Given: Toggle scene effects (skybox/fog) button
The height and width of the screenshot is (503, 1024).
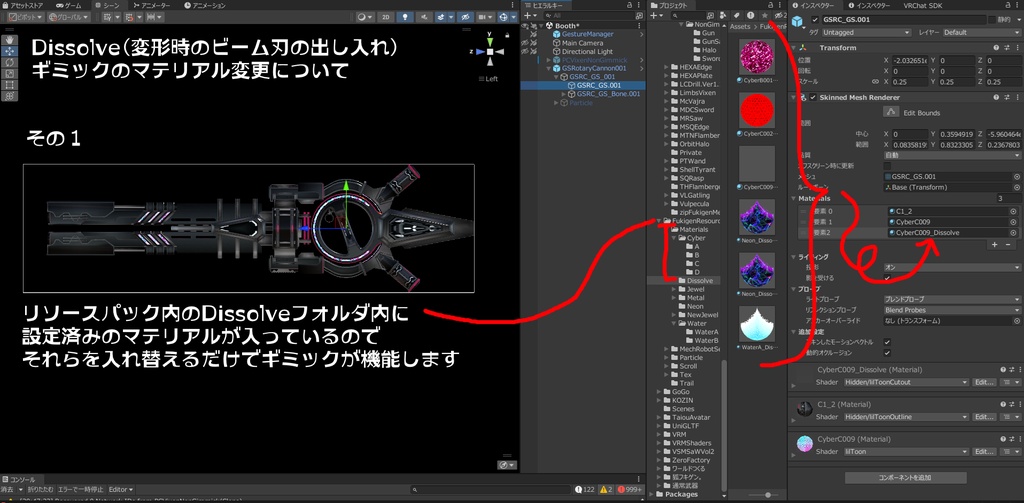Looking at the screenshot, I should coord(443,17).
